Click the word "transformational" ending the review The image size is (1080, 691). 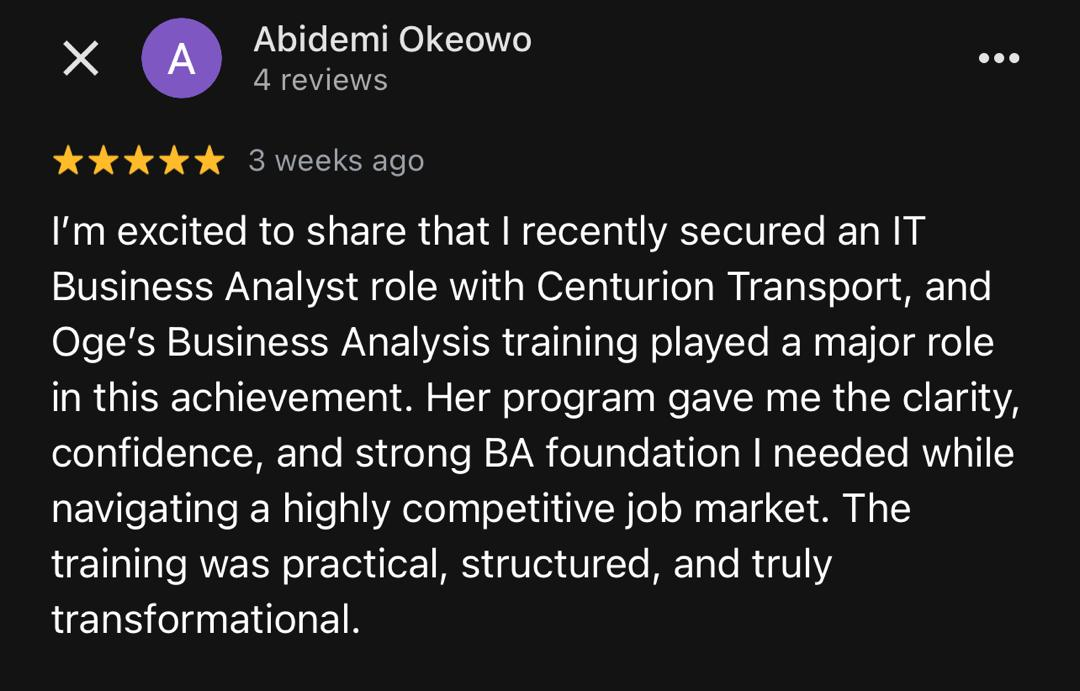click(204, 620)
